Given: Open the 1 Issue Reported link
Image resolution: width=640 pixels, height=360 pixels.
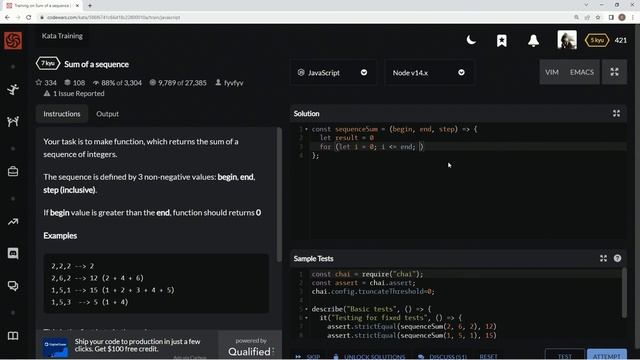Looking at the screenshot, I should pyautogui.click(x=74, y=93).
